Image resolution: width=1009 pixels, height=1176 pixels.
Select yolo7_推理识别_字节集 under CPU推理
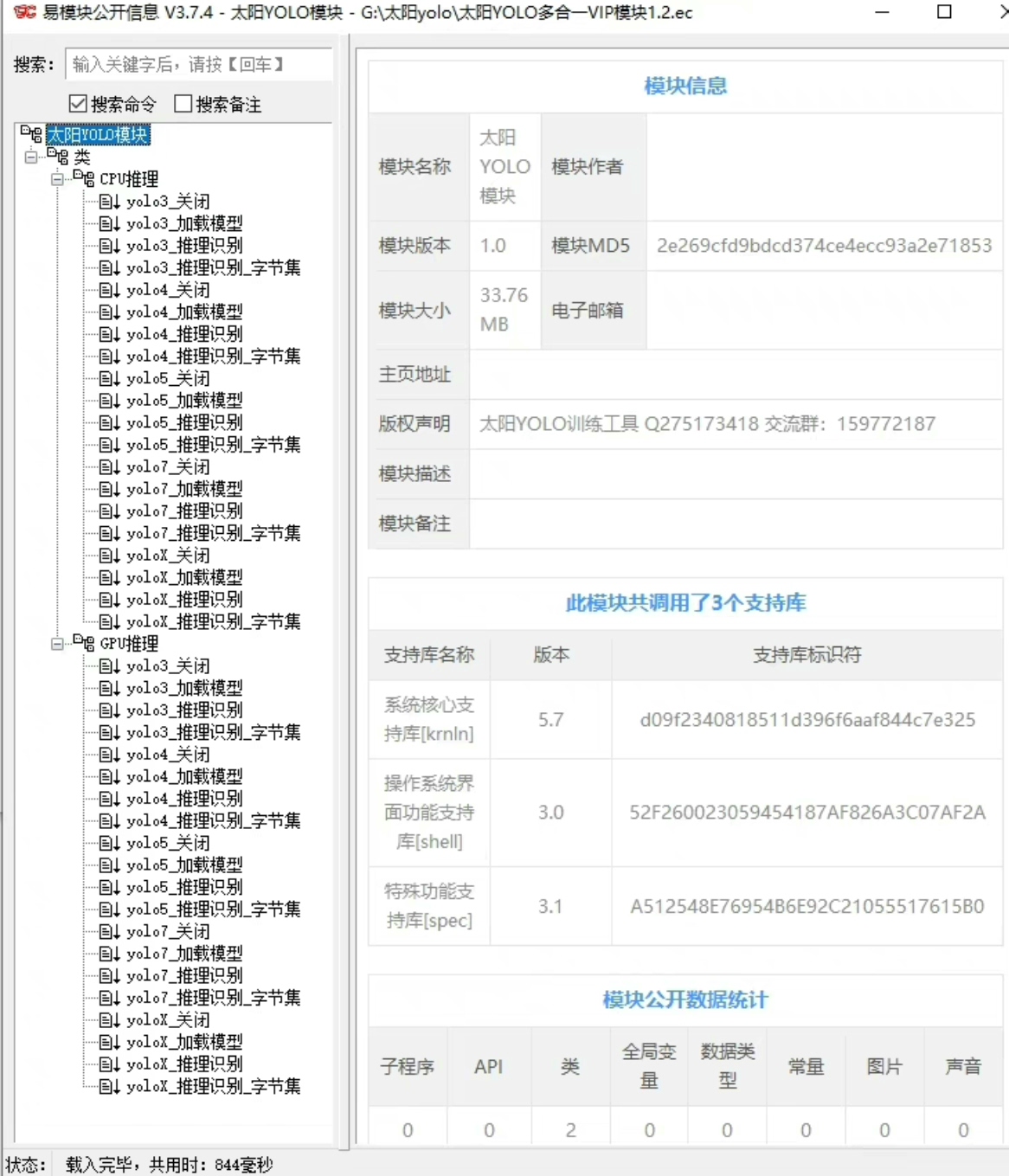(x=214, y=532)
